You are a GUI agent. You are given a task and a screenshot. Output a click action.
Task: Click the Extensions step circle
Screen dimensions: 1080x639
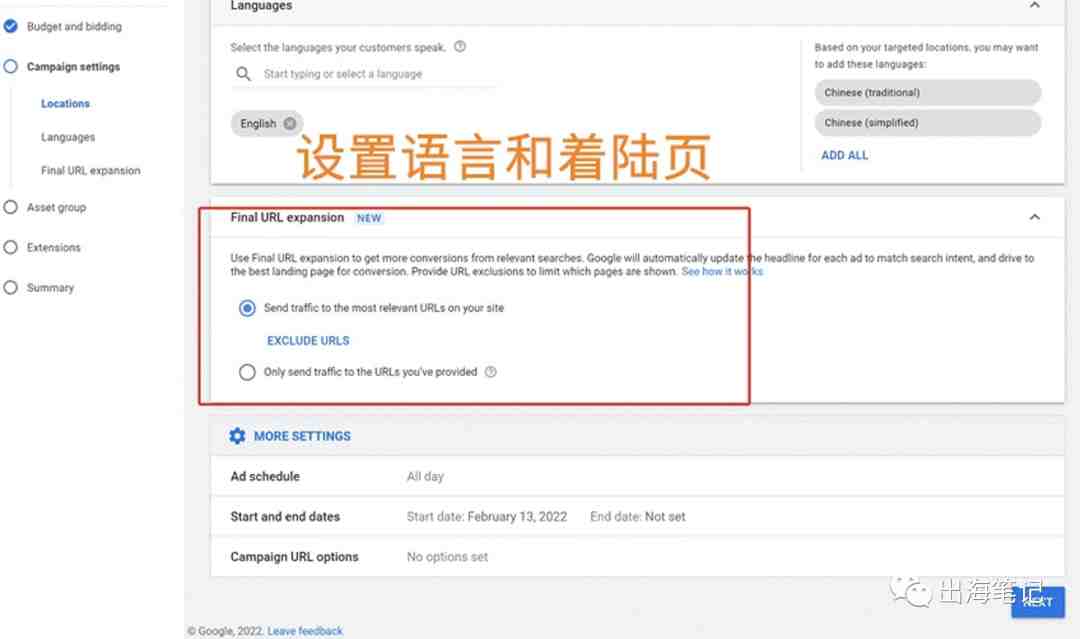pos(10,247)
